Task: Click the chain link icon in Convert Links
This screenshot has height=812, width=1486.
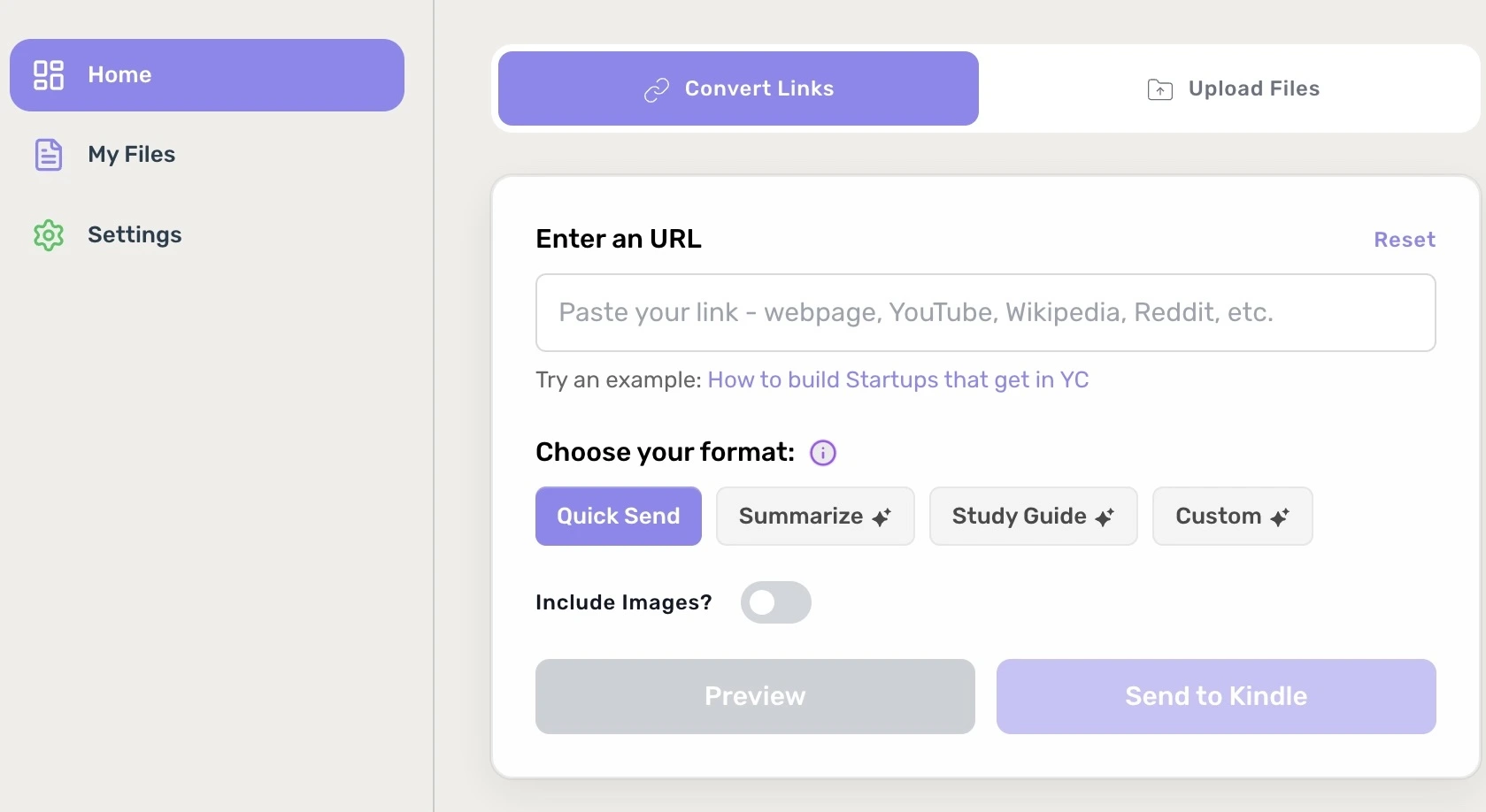Action: click(657, 89)
